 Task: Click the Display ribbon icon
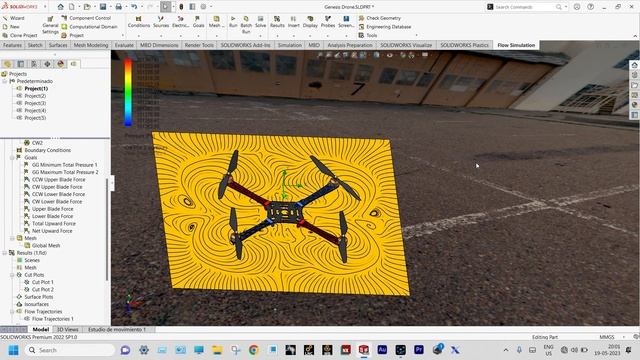tap(310, 22)
